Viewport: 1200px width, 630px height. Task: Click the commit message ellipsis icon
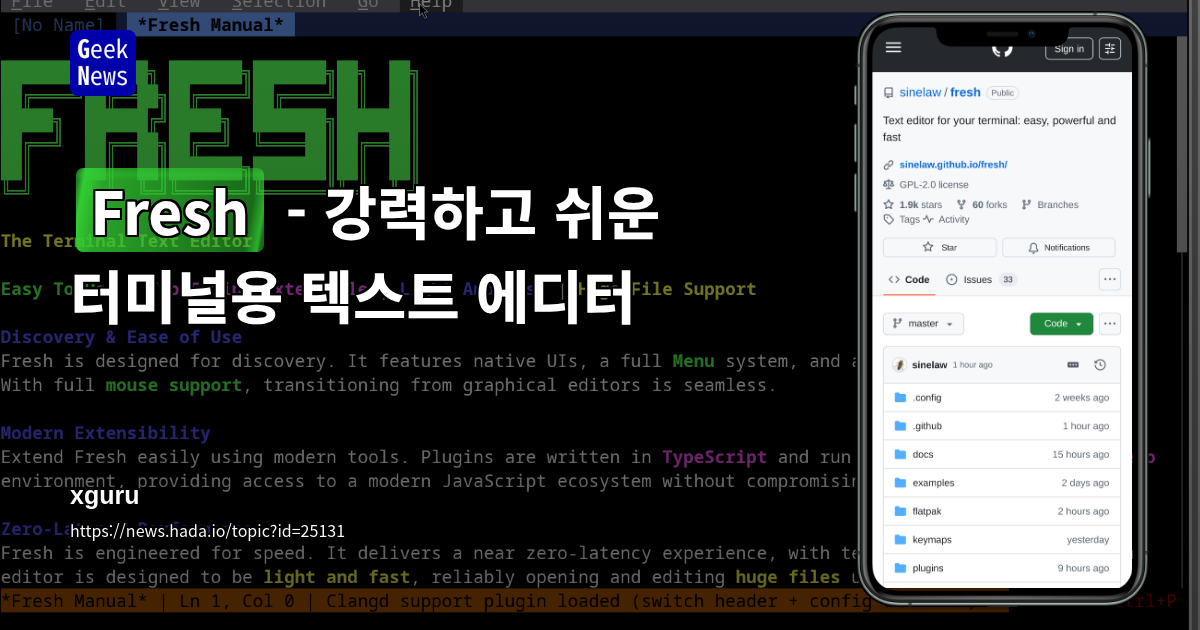tap(1073, 365)
